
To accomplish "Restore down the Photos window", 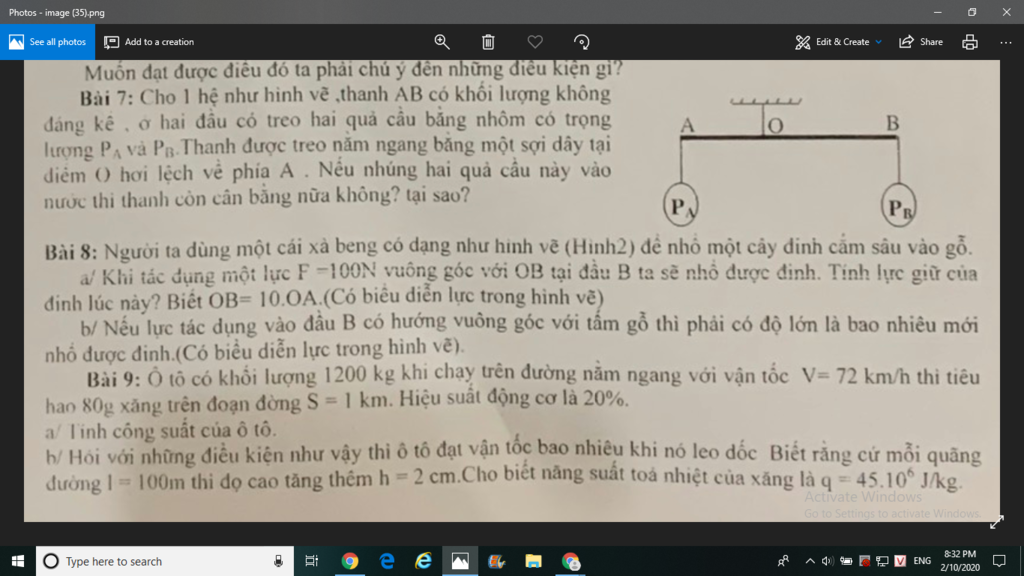I will click(972, 12).
